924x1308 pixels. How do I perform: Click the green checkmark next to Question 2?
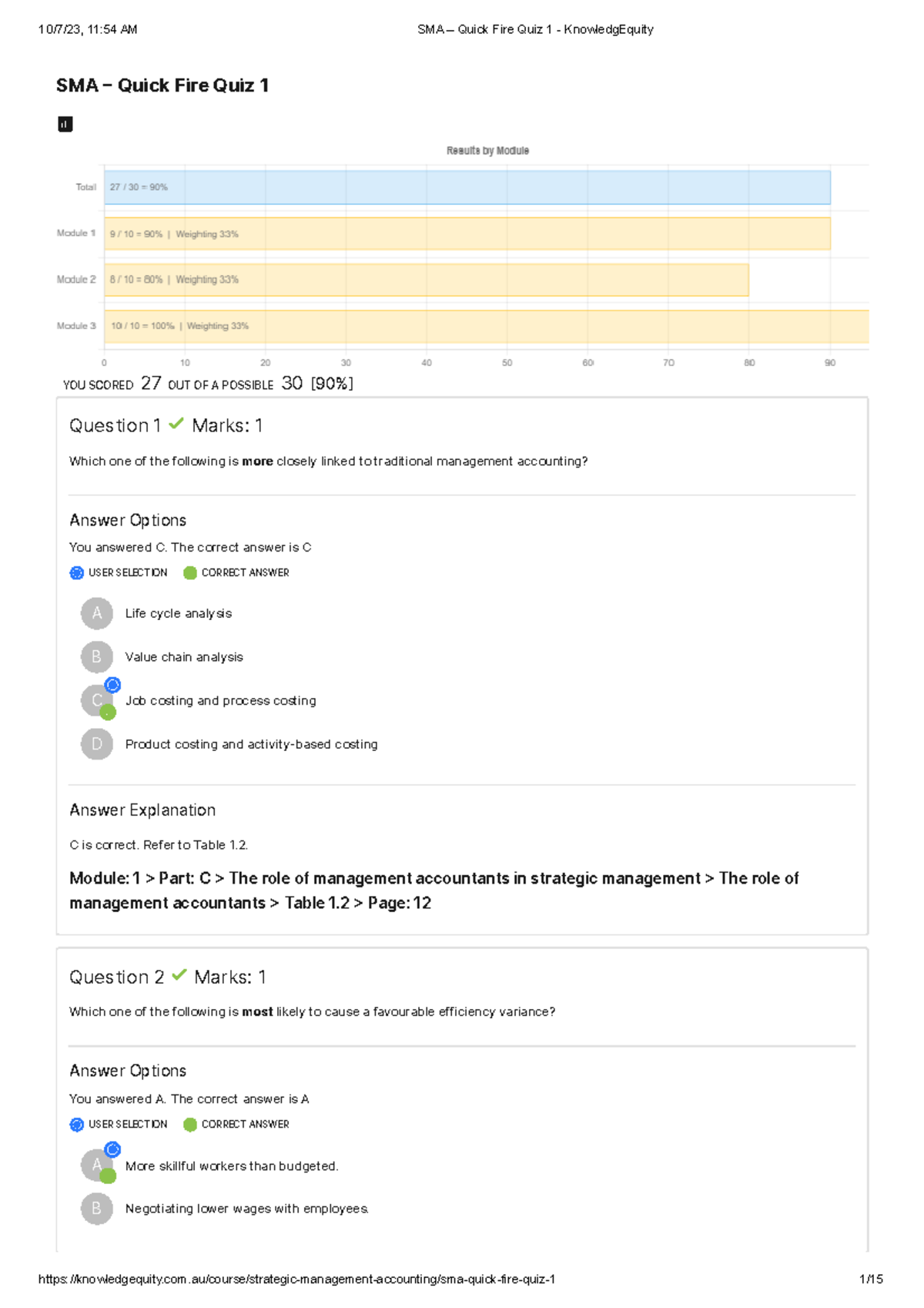[179, 975]
